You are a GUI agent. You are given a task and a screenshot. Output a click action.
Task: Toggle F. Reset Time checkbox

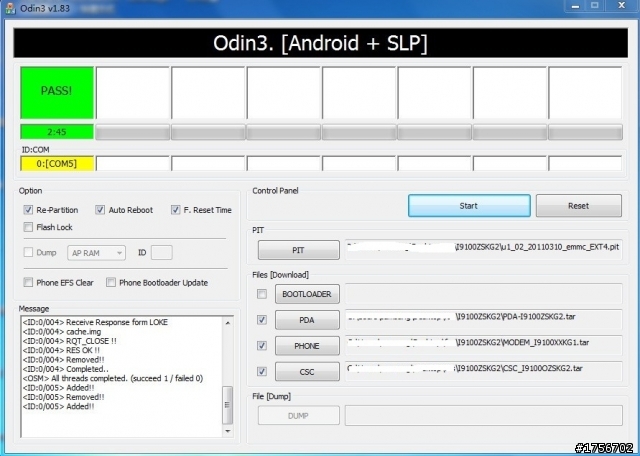[x=176, y=210]
